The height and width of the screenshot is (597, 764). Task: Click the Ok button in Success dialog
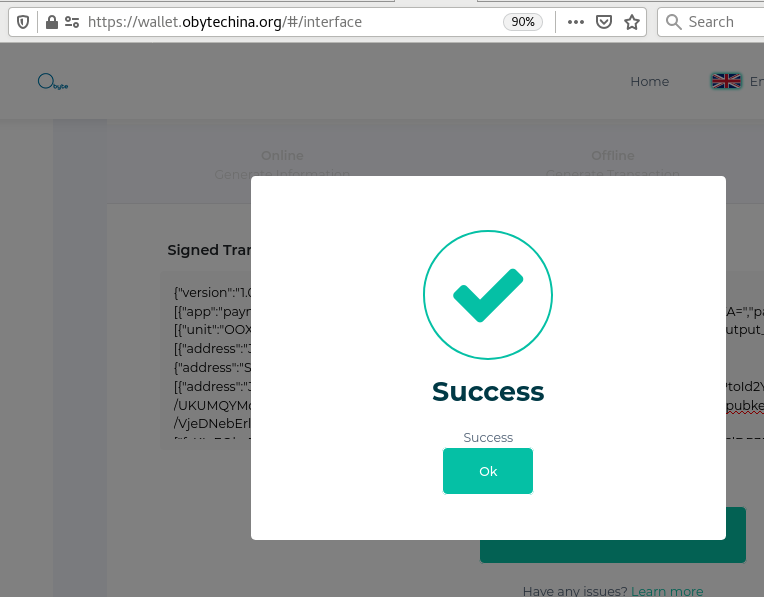pyautogui.click(x=488, y=471)
